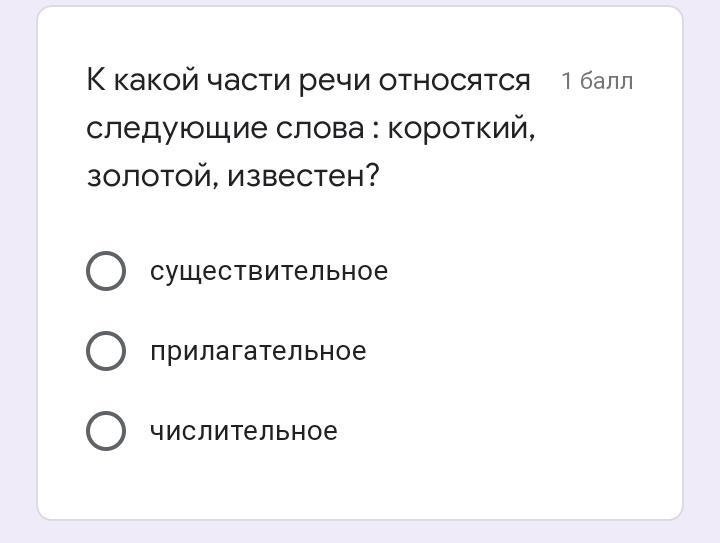Click the gray background below the card
Screen dimensions: 720x543
click(x=360, y=533)
